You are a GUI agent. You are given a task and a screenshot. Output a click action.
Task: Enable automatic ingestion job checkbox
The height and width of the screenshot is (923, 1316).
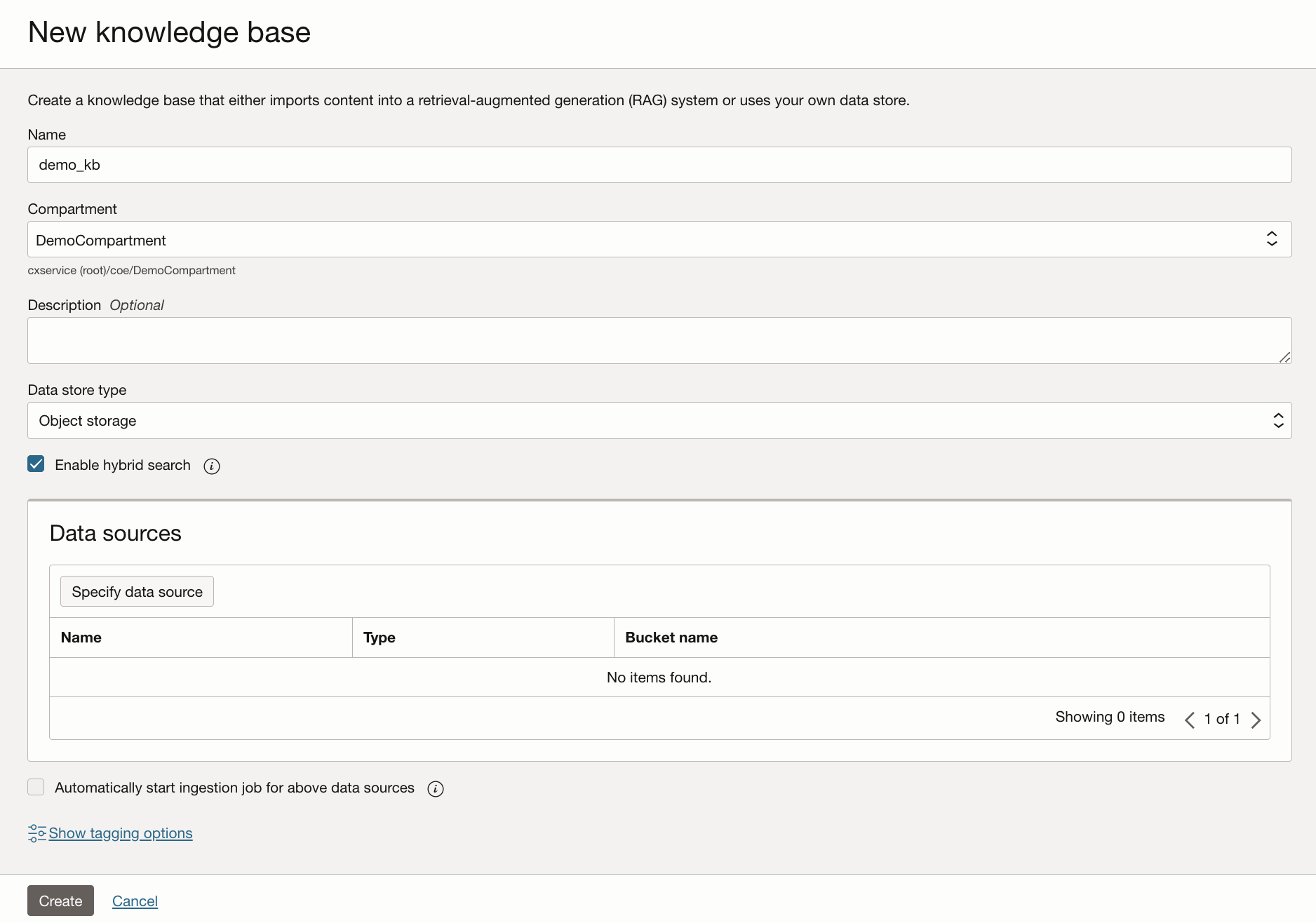click(x=36, y=787)
